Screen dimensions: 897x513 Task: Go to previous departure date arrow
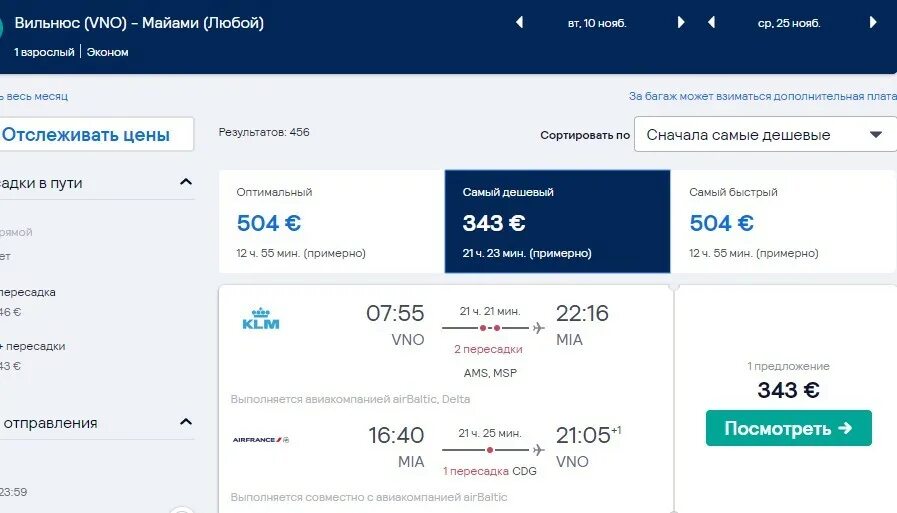519,22
